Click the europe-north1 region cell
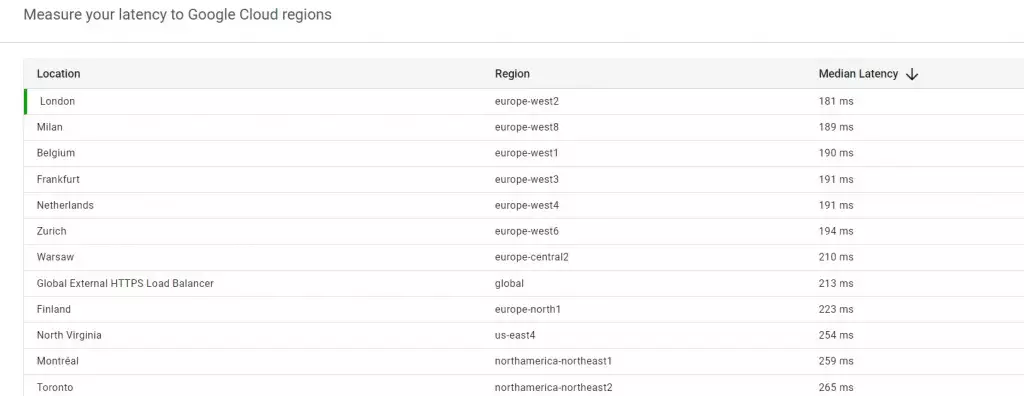Image resolution: width=1024 pixels, height=396 pixels. [528, 309]
